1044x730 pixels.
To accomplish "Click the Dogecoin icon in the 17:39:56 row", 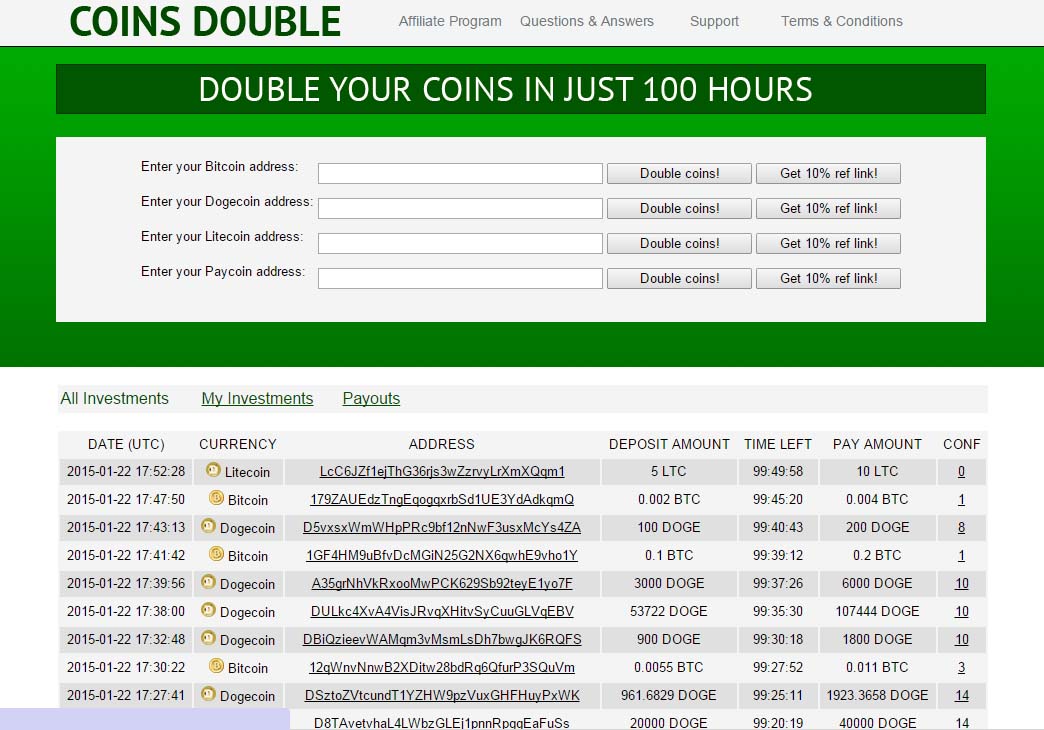I will pos(208,582).
